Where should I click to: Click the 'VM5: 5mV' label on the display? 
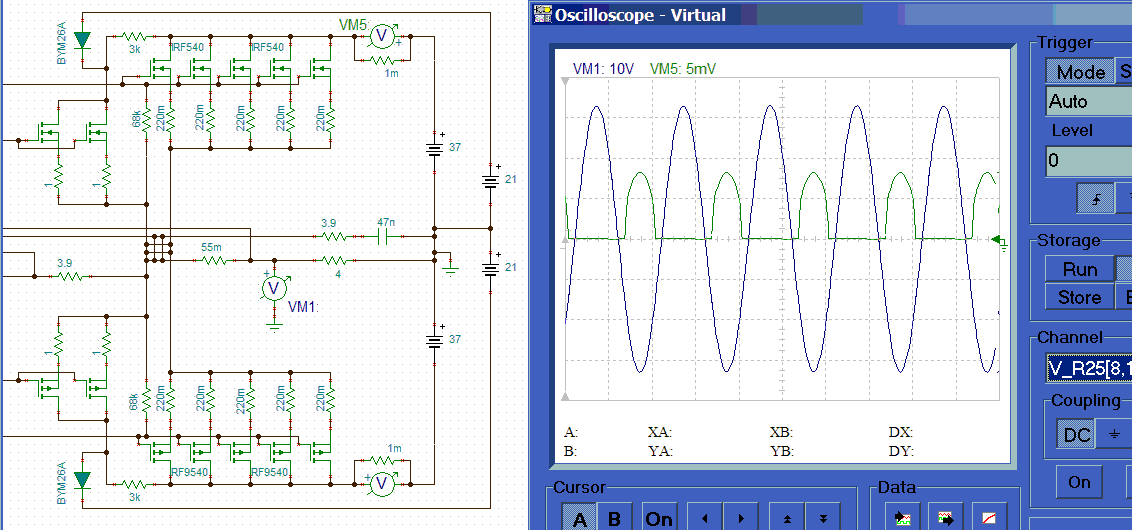[683, 69]
